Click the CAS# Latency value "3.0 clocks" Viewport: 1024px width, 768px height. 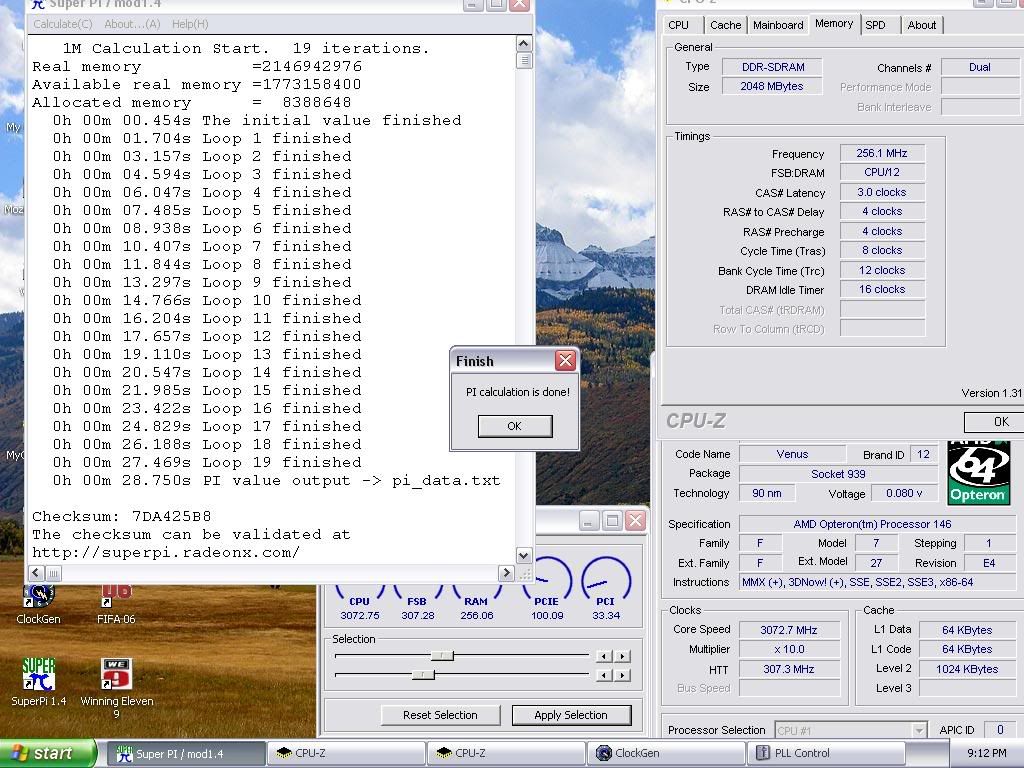pos(882,192)
